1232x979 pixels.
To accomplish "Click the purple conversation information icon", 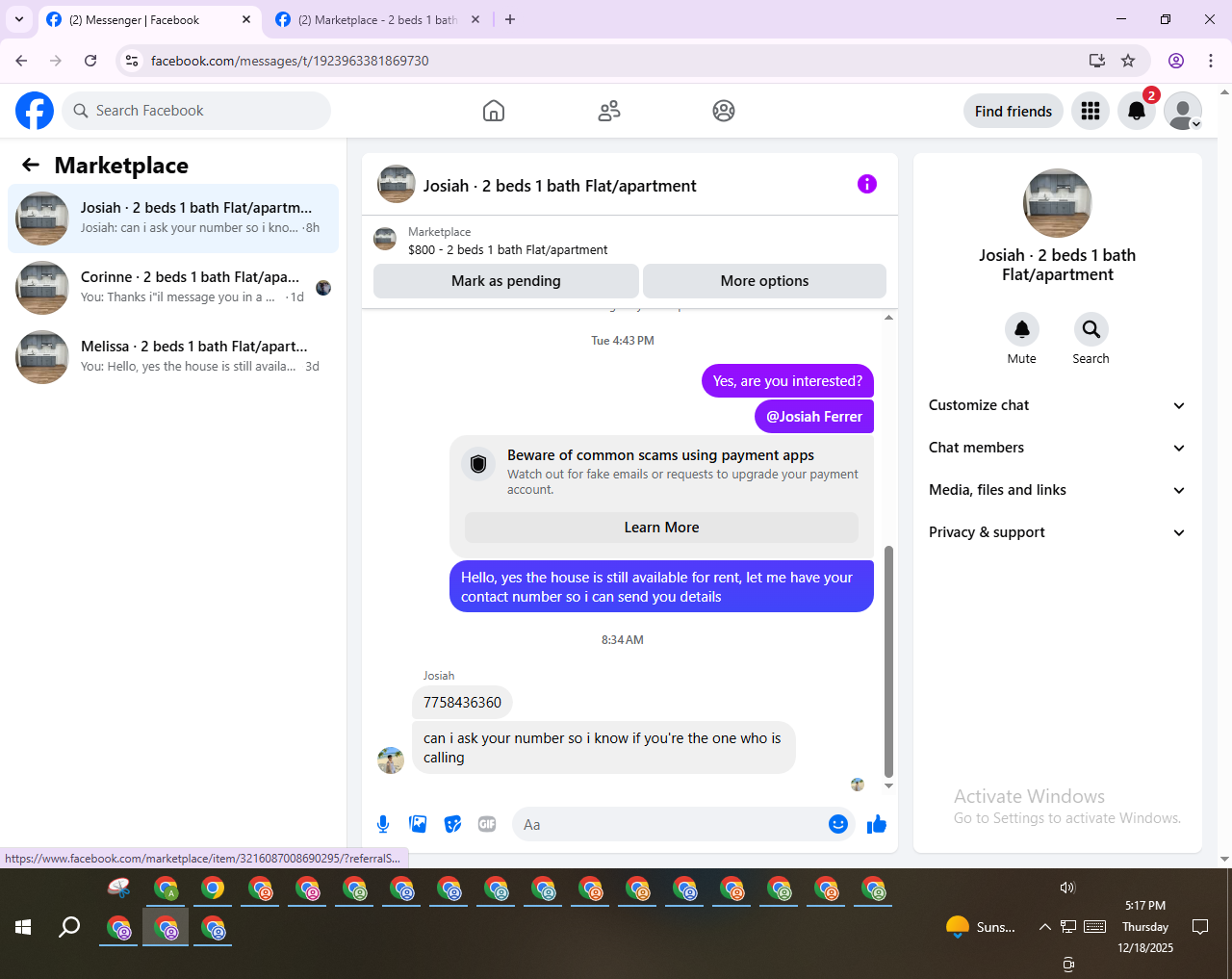I will tap(867, 184).
